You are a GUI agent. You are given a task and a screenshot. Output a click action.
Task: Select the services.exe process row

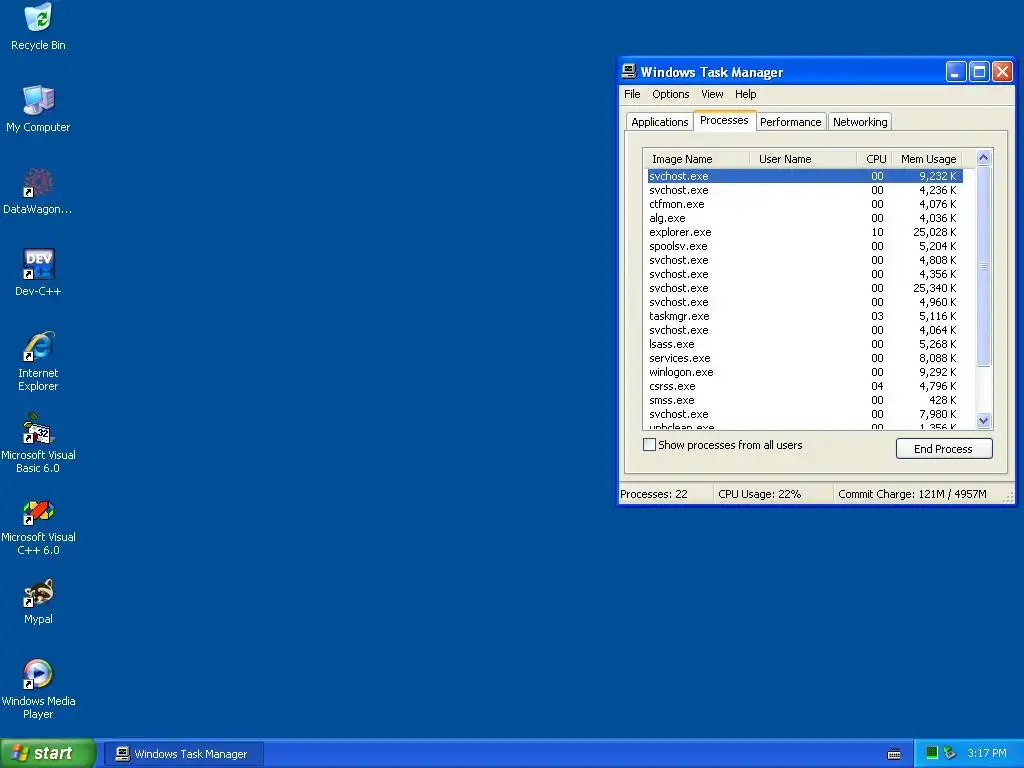click(x=805, y=358)
